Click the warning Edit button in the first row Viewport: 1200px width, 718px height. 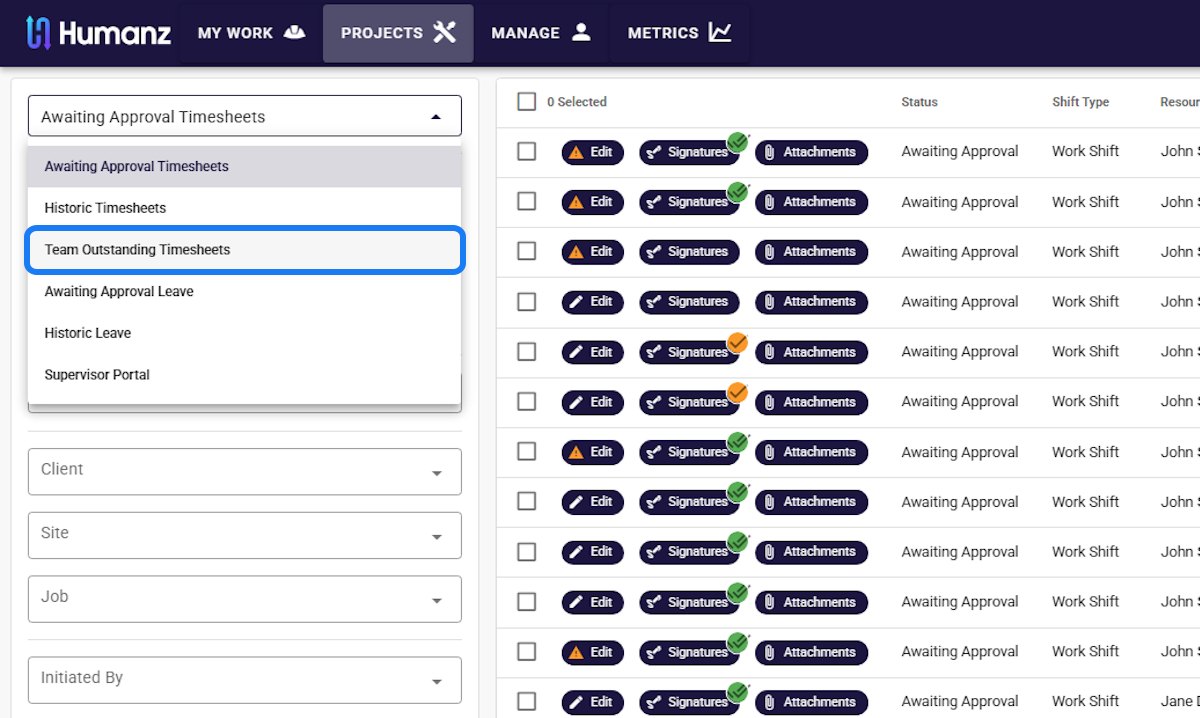point(592,152)
